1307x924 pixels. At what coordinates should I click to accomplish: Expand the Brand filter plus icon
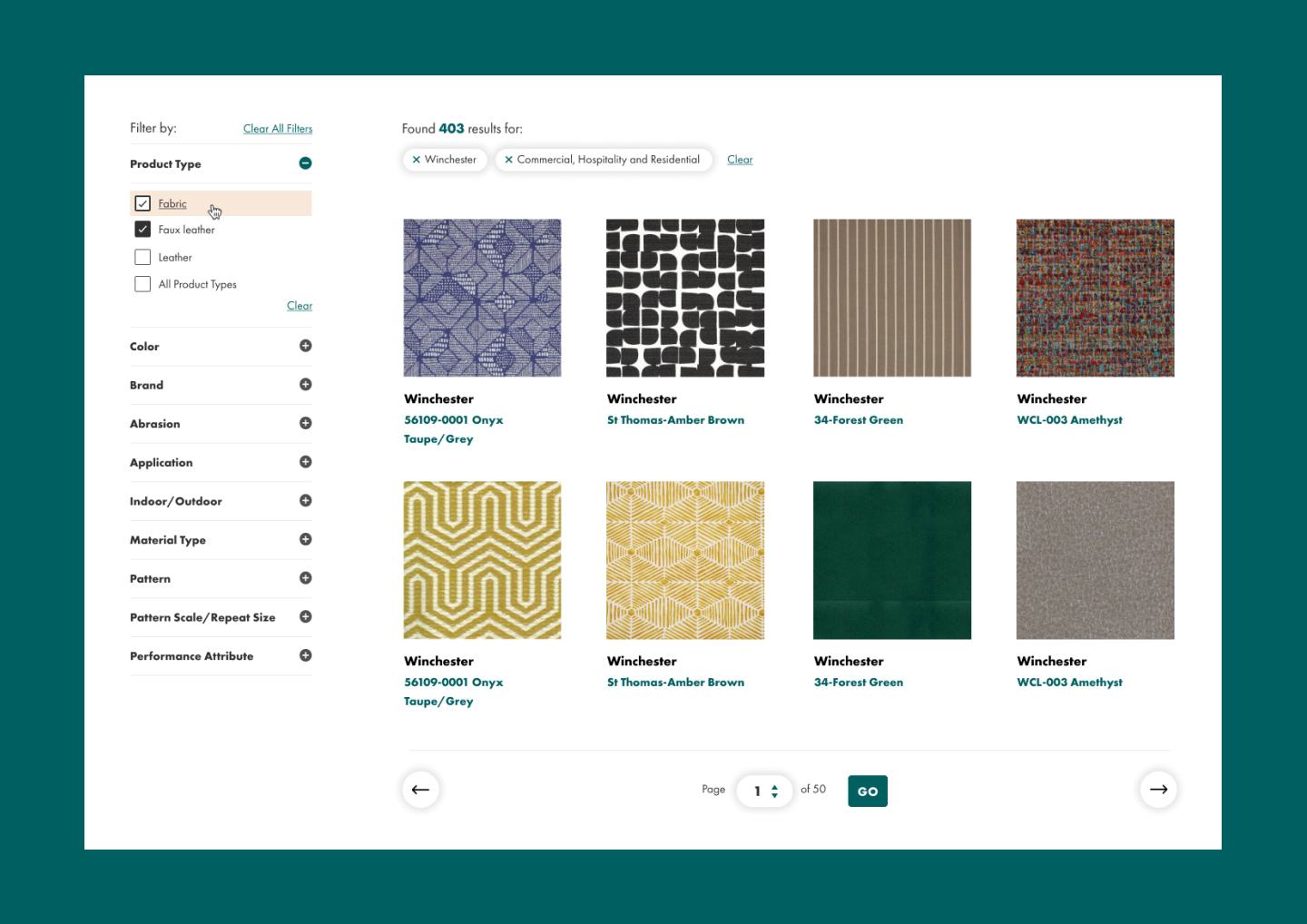pos(305,385)
